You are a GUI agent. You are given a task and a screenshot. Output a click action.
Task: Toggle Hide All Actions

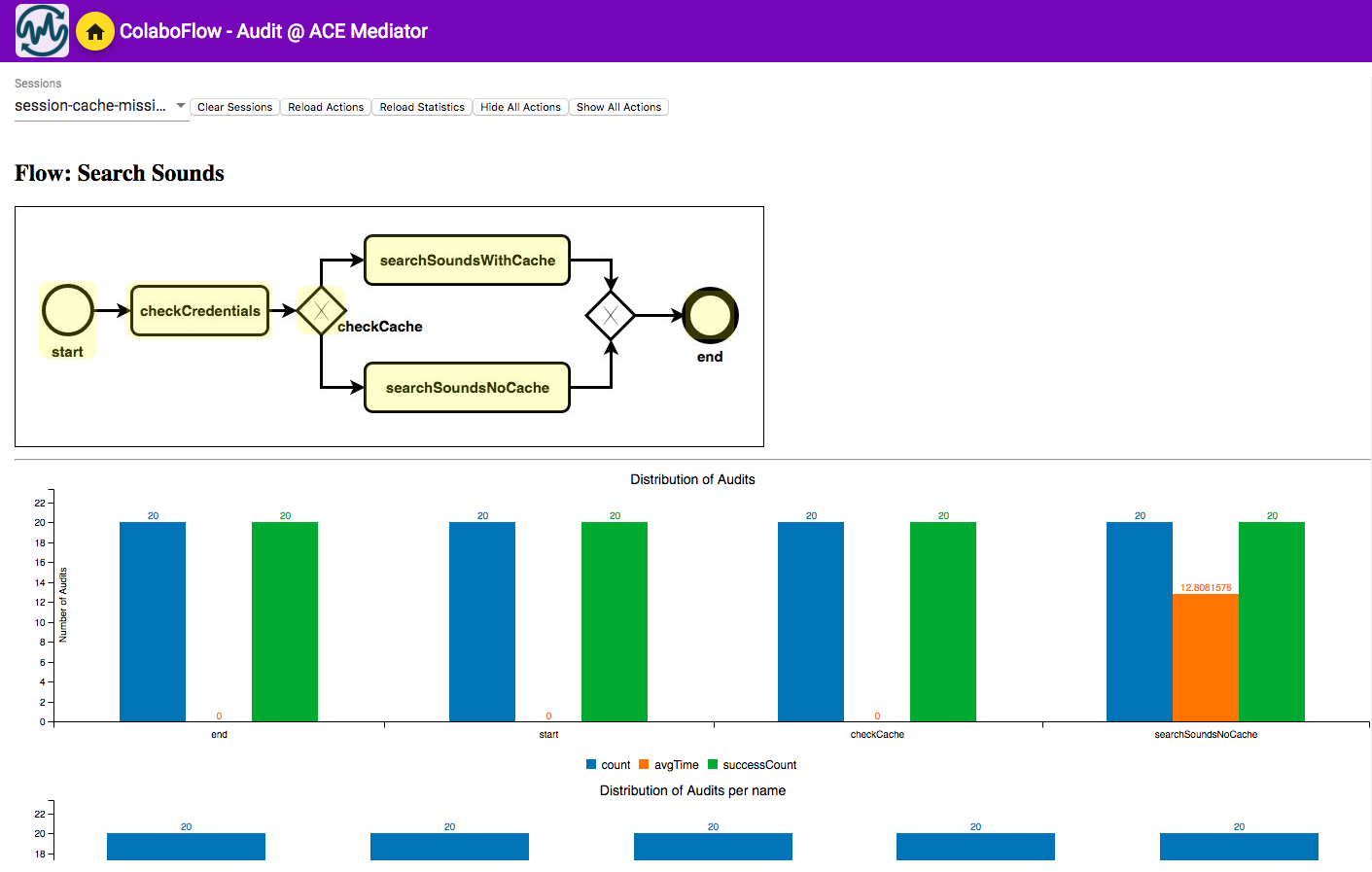tap(520, 107)
